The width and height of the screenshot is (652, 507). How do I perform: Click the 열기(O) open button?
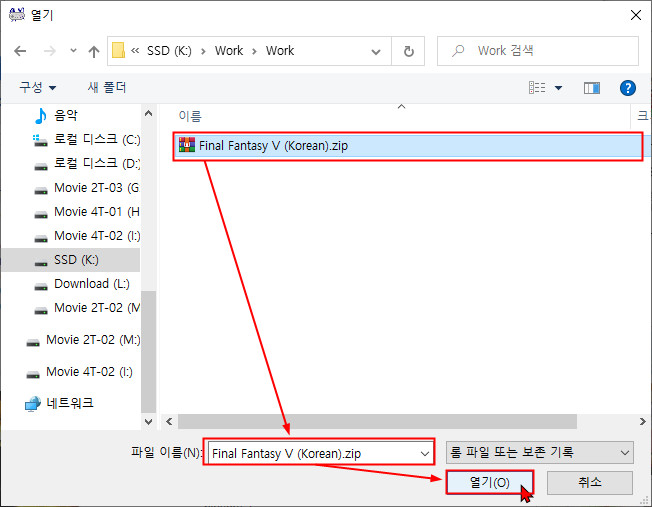[x=489, y=482]
